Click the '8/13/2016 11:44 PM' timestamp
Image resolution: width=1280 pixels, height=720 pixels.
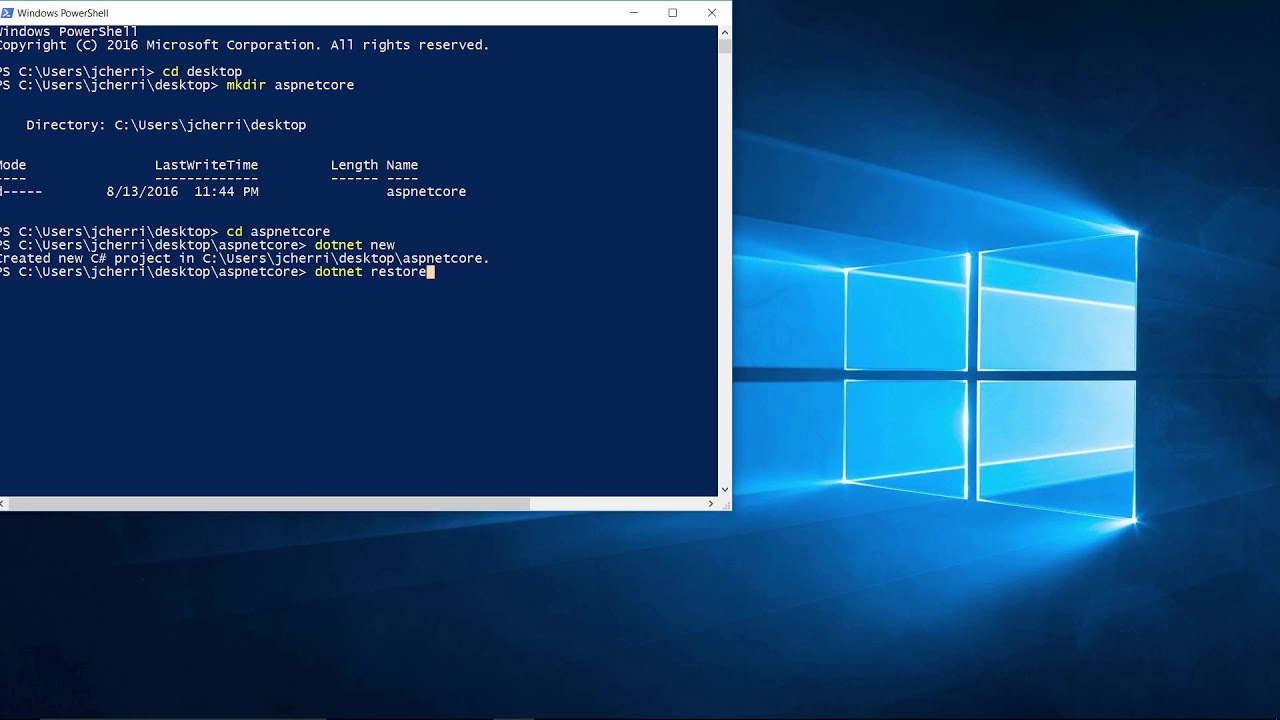[182, 191]
